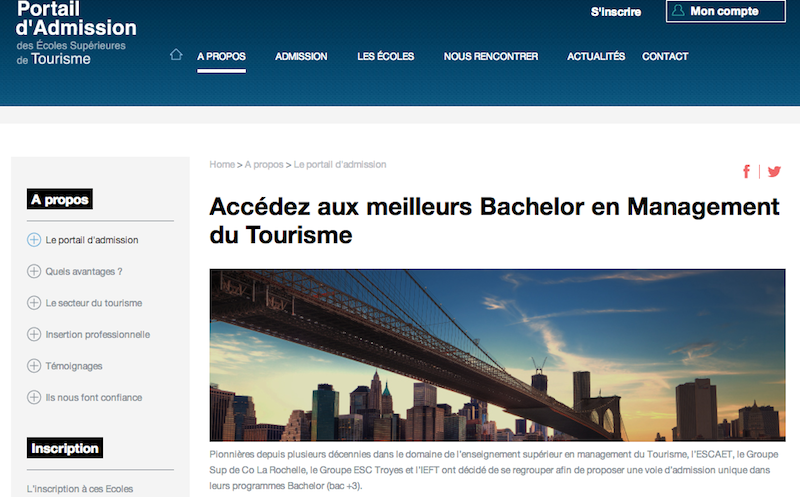Expand plus icon beside Le secteur du tourisme
Viewport: 800px width, 497px height.
click(34, 303)
